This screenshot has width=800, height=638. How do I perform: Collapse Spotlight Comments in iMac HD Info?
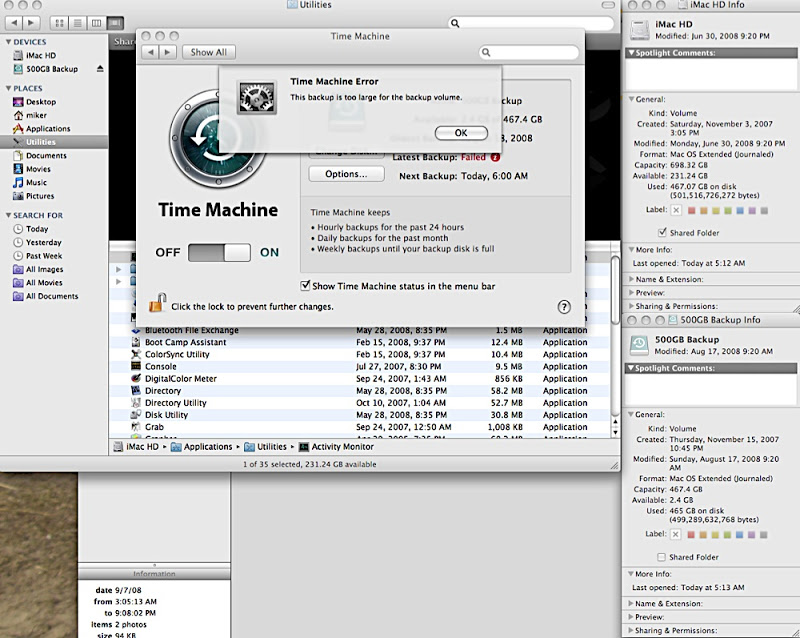pyautogui.click(x=631, y=53)
